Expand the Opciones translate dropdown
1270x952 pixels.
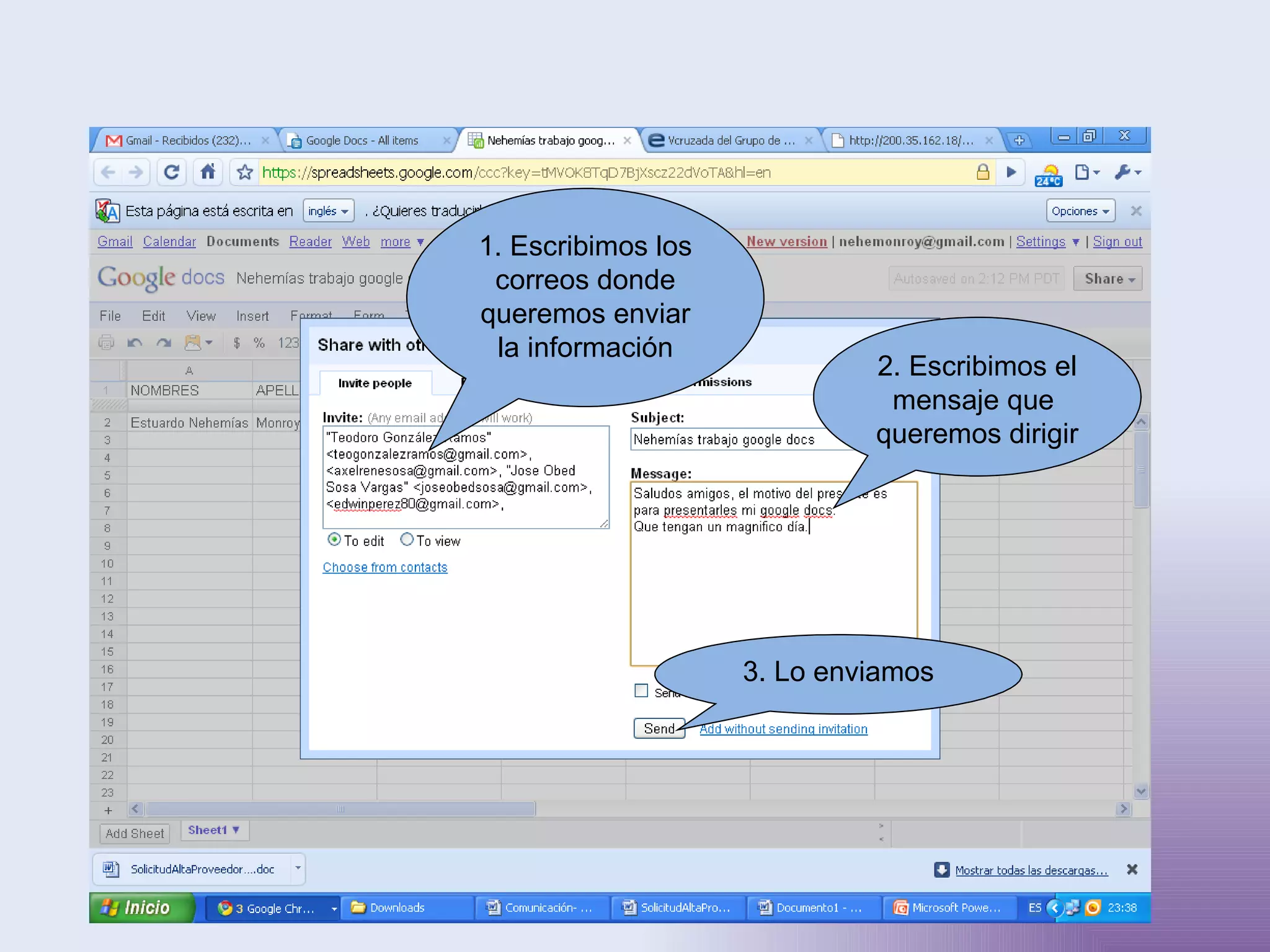point(1080,211)
